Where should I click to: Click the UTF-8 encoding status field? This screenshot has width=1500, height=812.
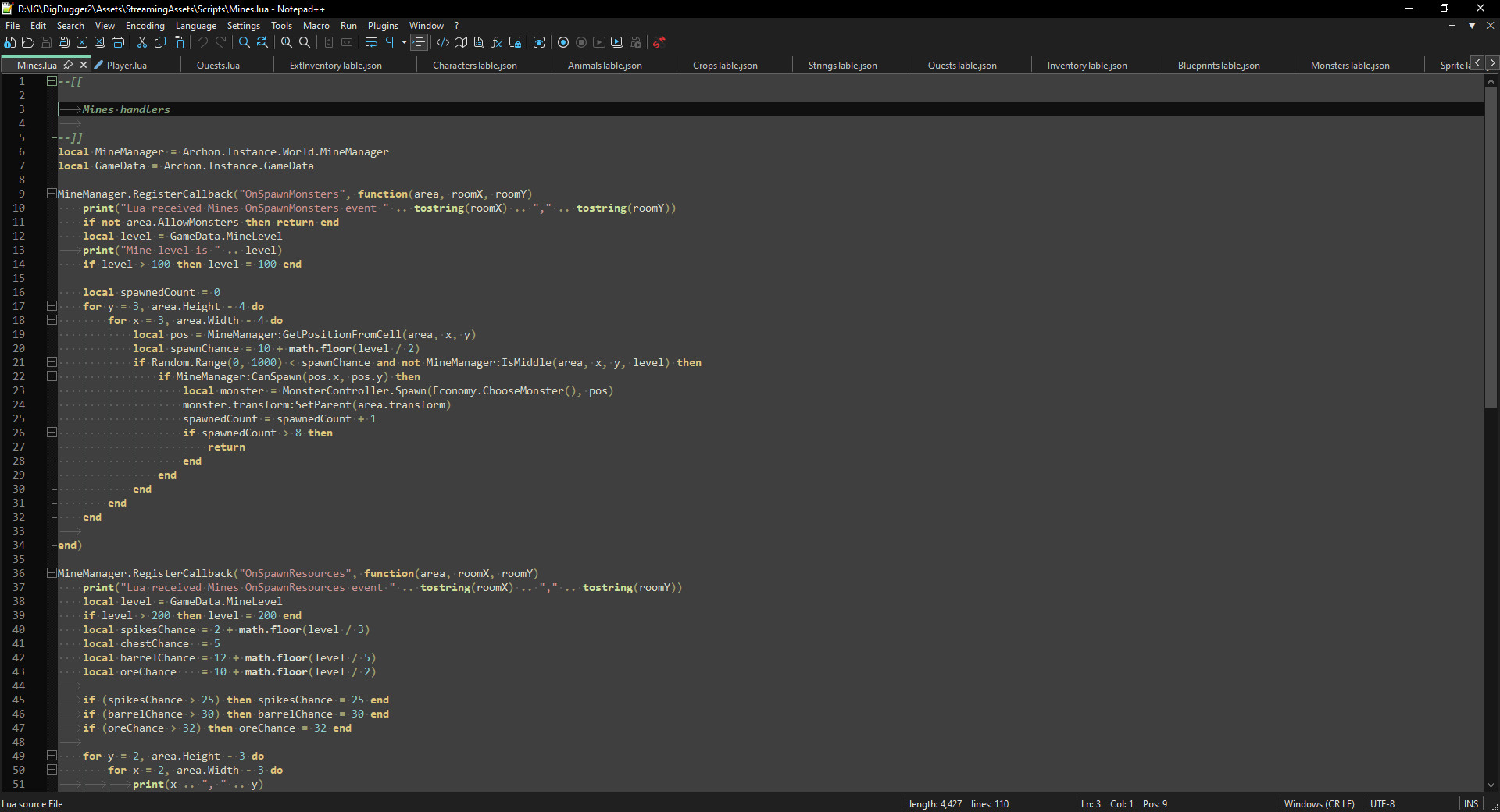1382,803
